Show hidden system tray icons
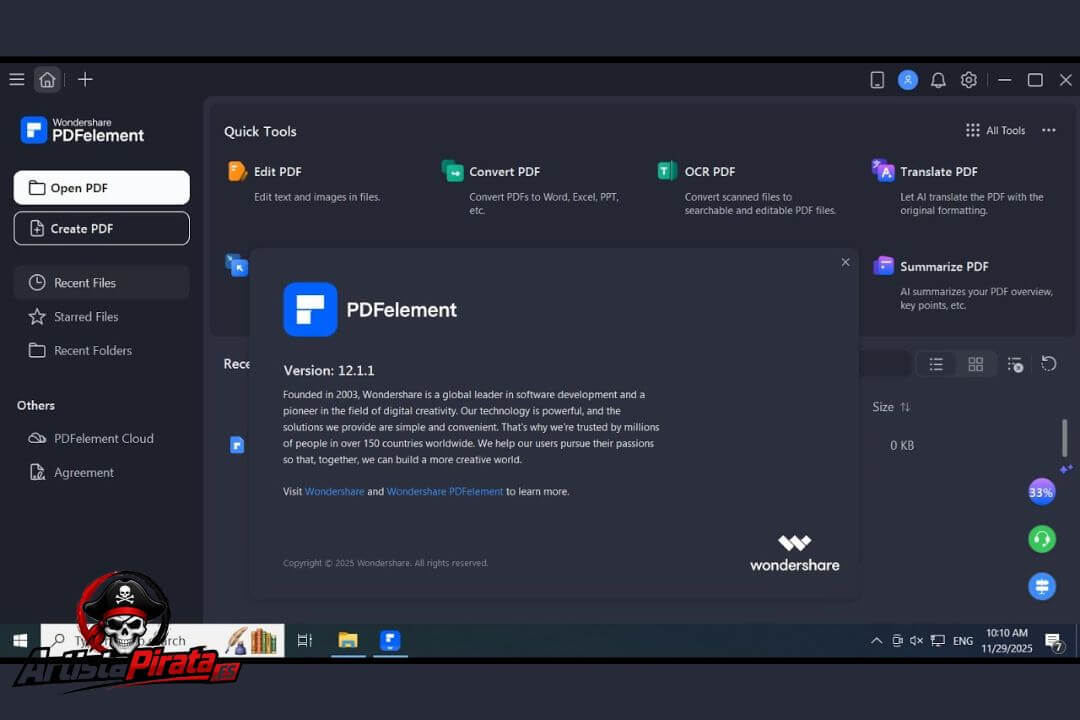The height and width of the screenshot is (720, 1080). coord(876,640)
